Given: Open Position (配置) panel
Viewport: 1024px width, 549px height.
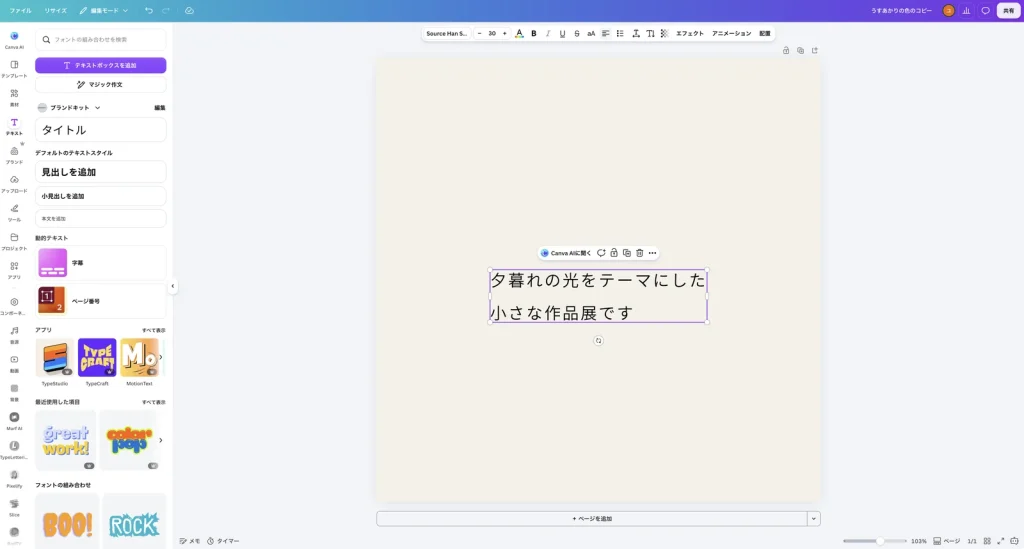Looking at the screenshot, I should (x=765, y=33).
